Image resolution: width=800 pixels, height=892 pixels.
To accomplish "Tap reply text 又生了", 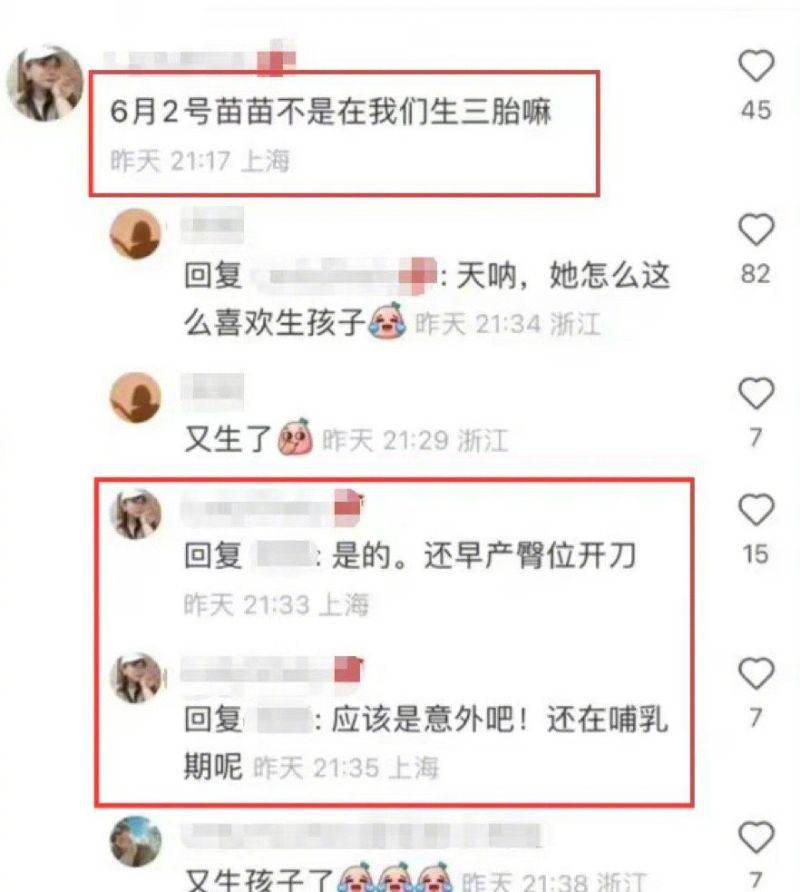I will 228,439.
